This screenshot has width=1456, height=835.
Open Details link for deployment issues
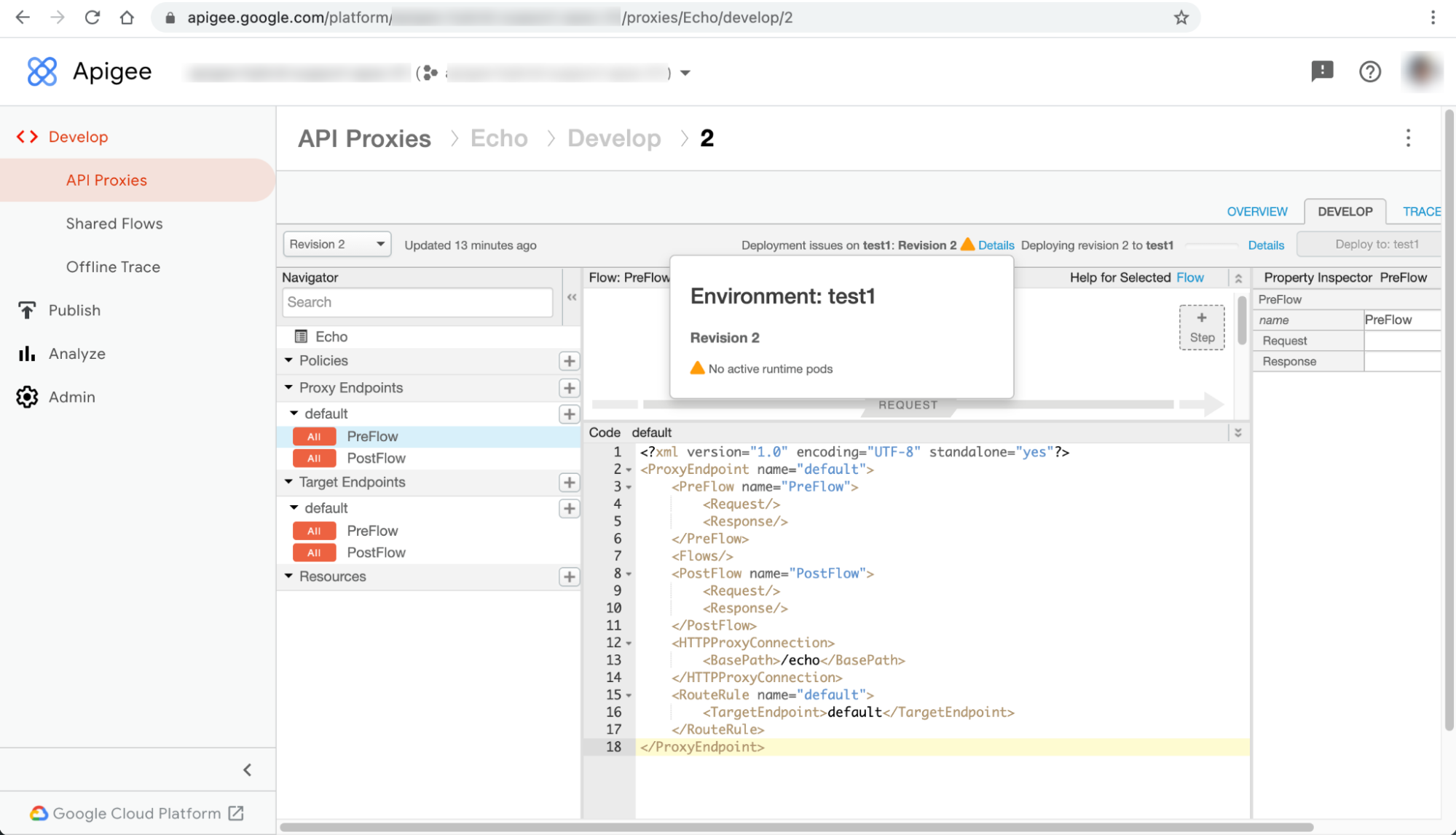(996, 245)
